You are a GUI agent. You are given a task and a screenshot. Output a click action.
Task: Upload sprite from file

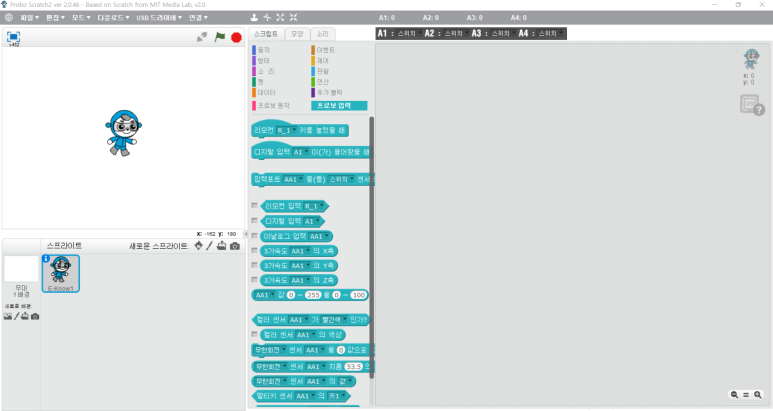click(x=221, y=245)
